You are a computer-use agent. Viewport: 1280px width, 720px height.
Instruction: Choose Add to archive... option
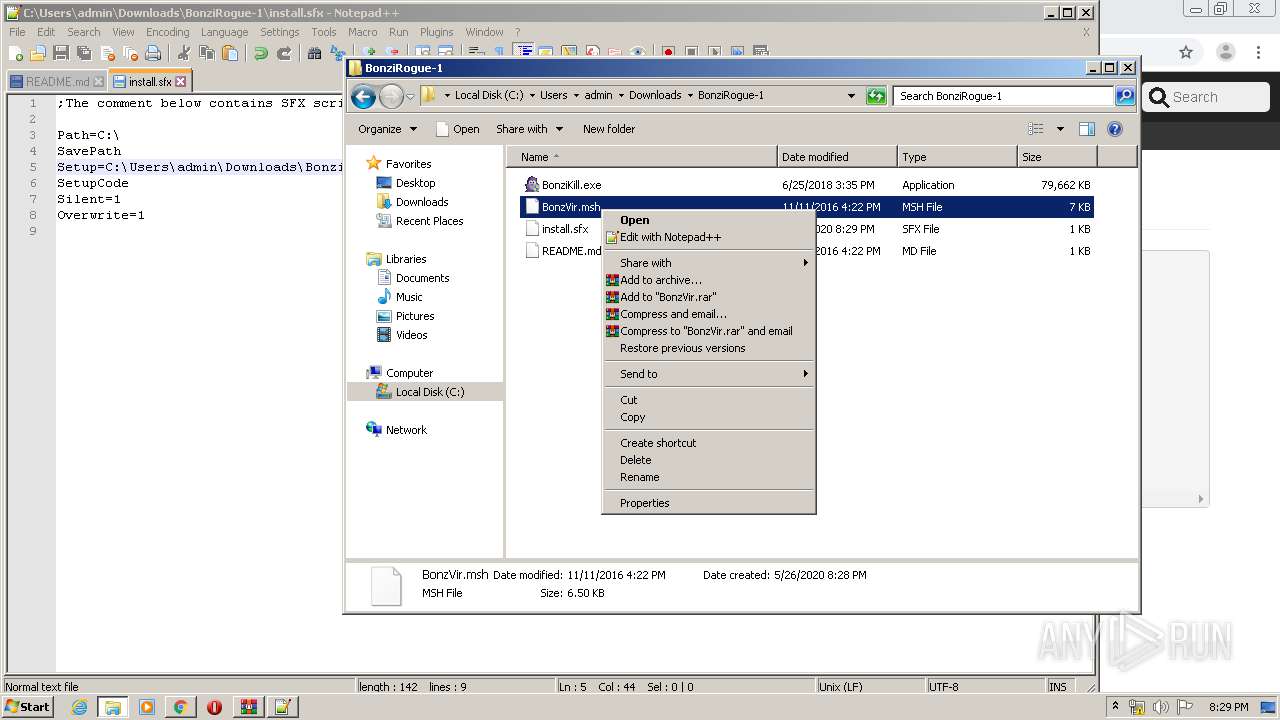coord(709,280)
